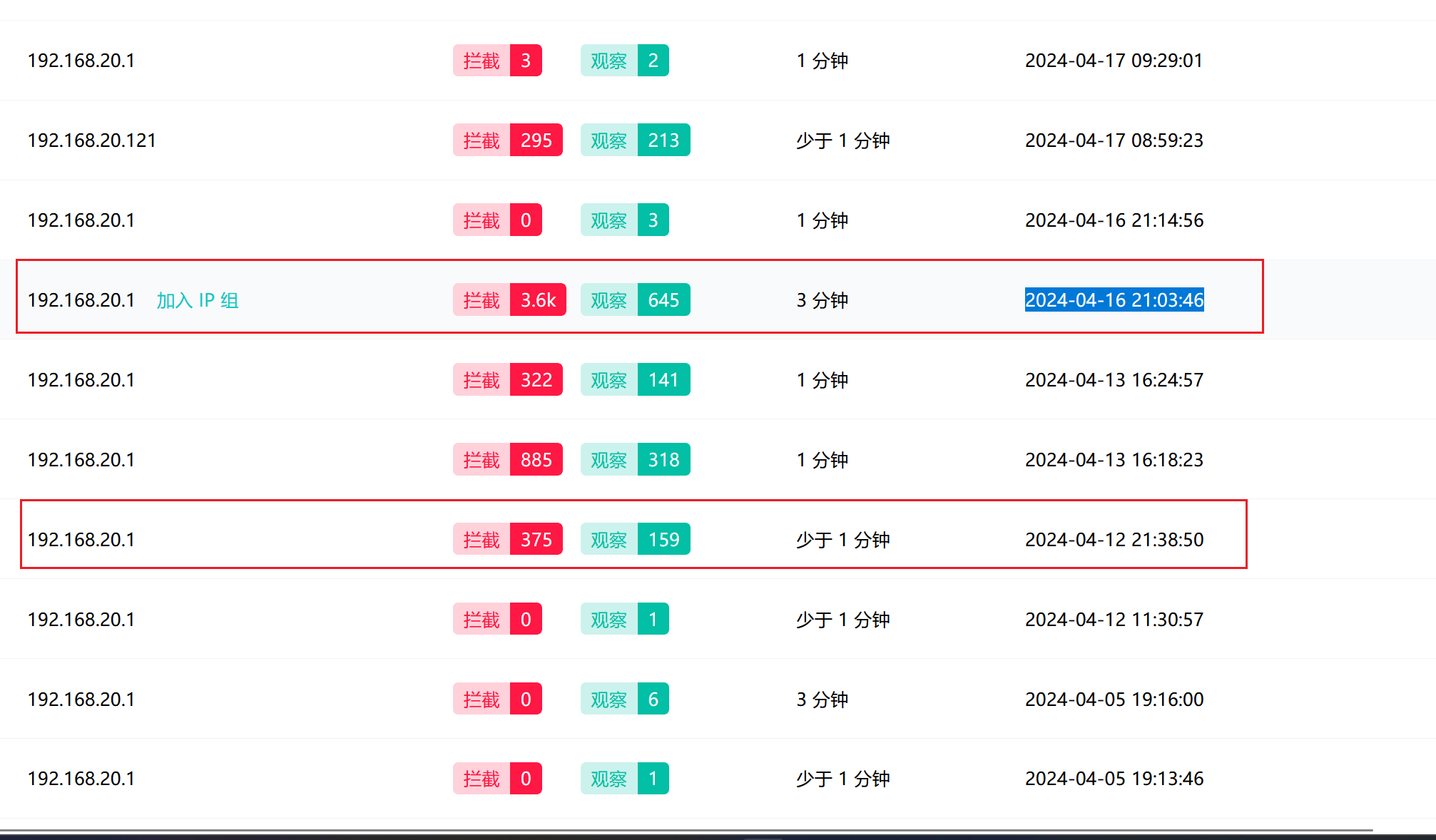Click the row dated 2024-04-12 21:38:50
Image resolution: width=1436 pixels, height=840 pixels.
(x=1114, y=540)
